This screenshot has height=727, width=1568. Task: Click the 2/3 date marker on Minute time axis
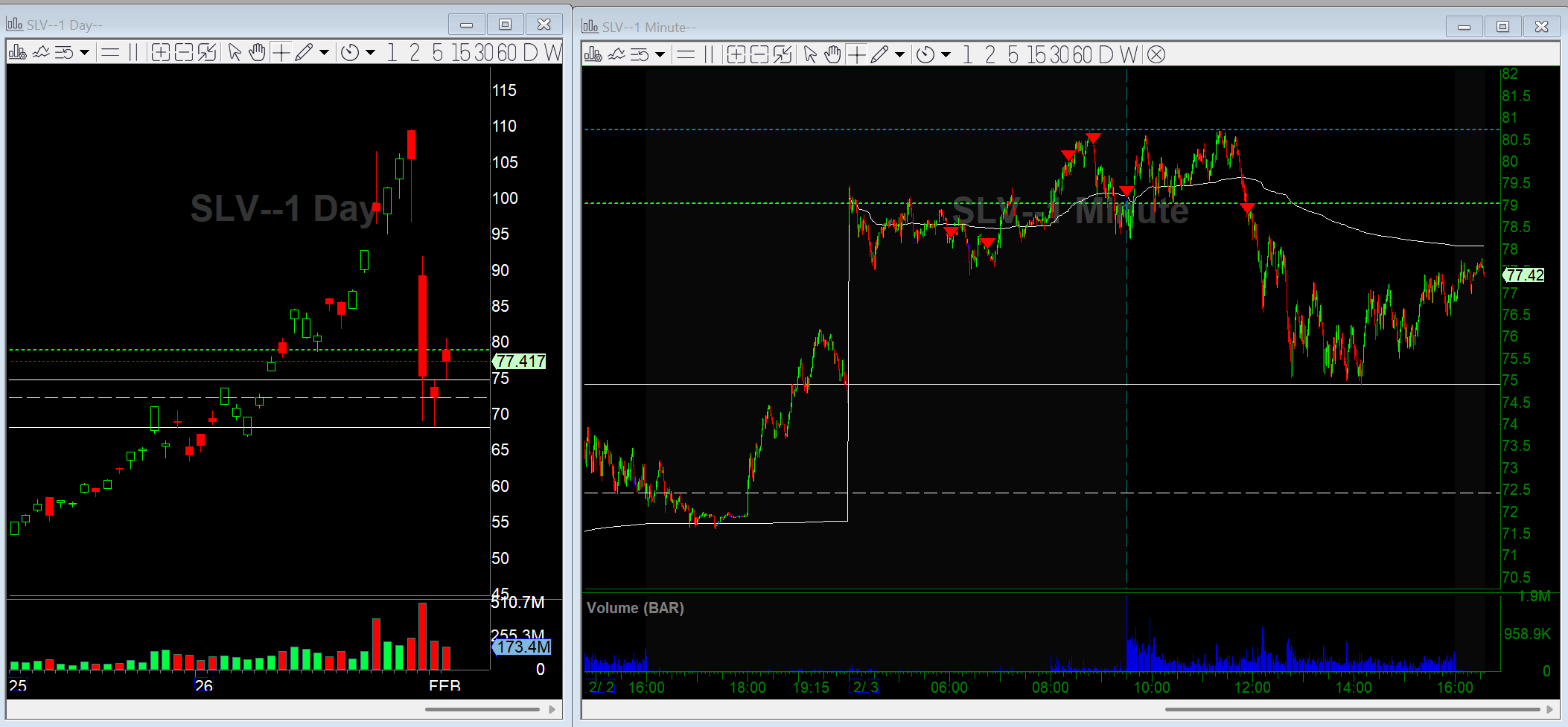(x=864, y=686)
